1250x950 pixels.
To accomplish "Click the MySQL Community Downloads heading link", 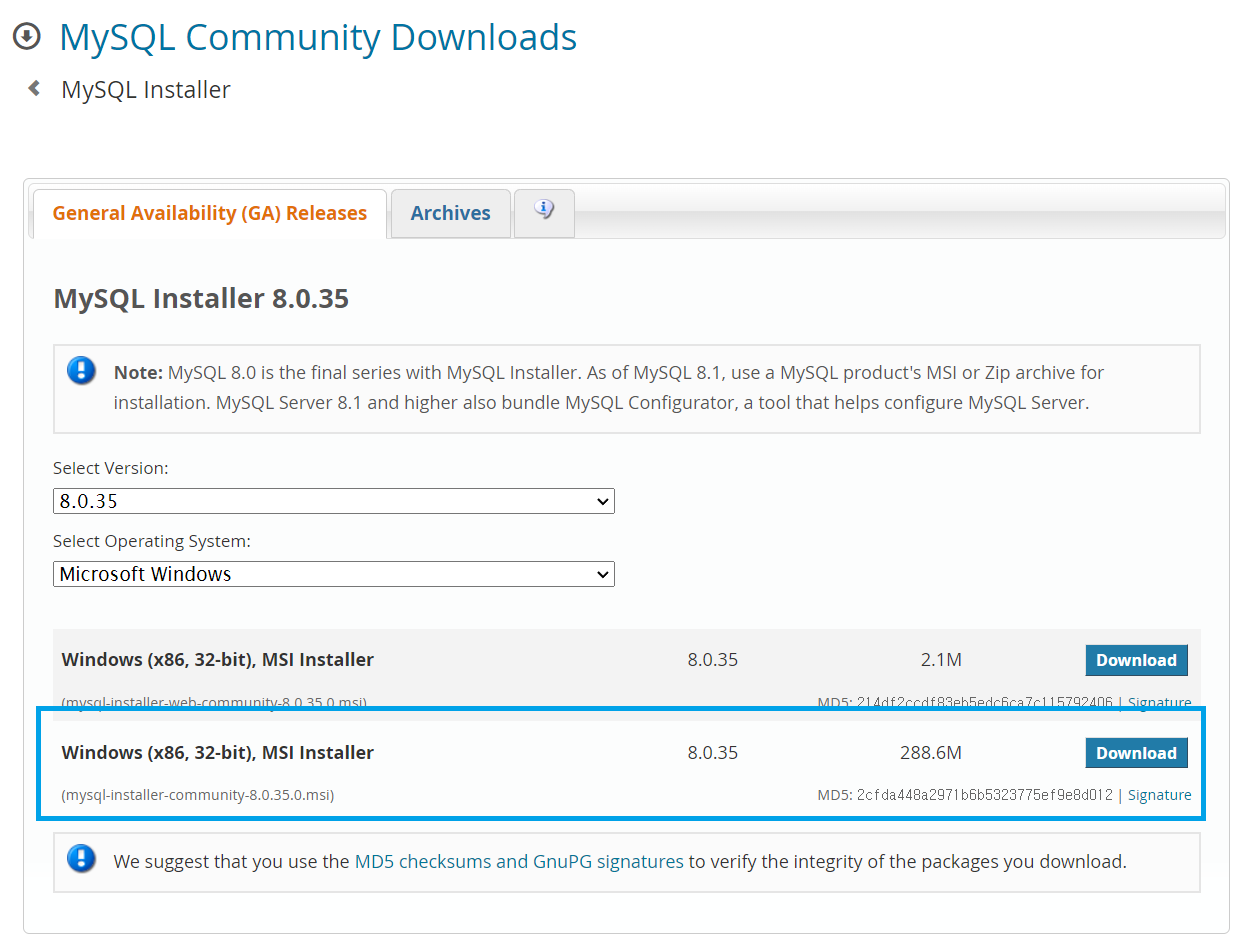I will (318, 37).
